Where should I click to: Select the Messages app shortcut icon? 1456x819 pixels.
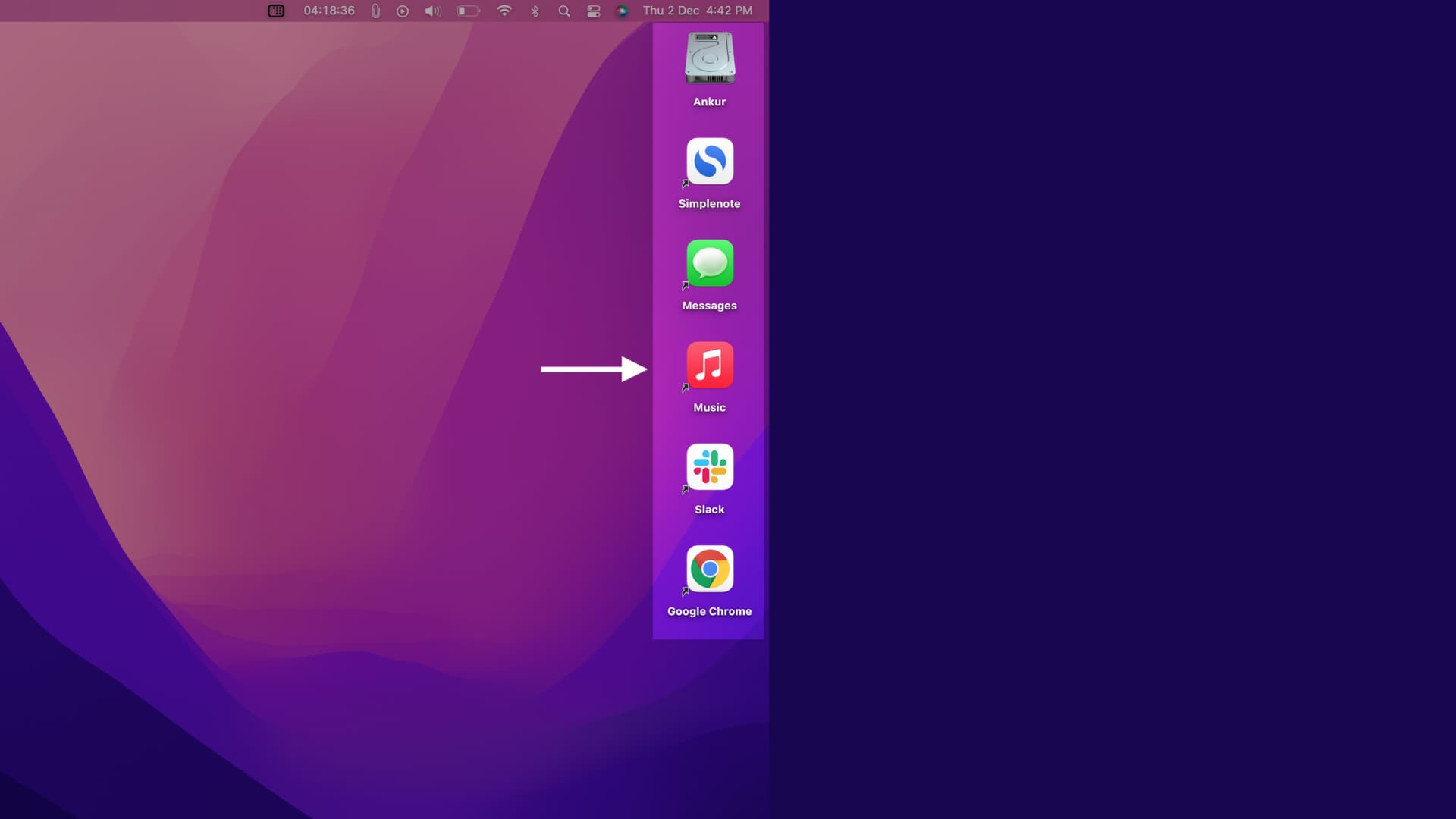(x=710, y=263)
